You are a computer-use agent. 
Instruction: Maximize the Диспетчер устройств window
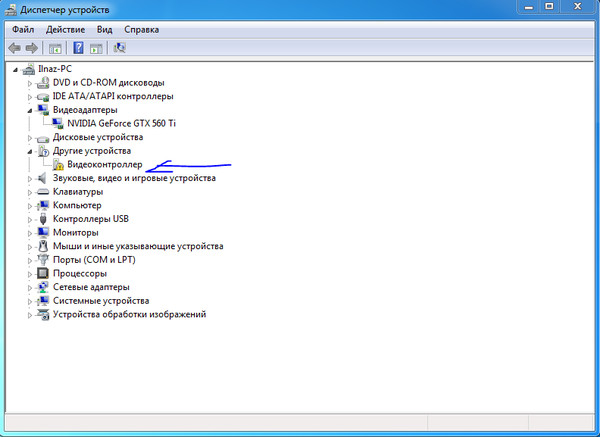coord(549,7)
